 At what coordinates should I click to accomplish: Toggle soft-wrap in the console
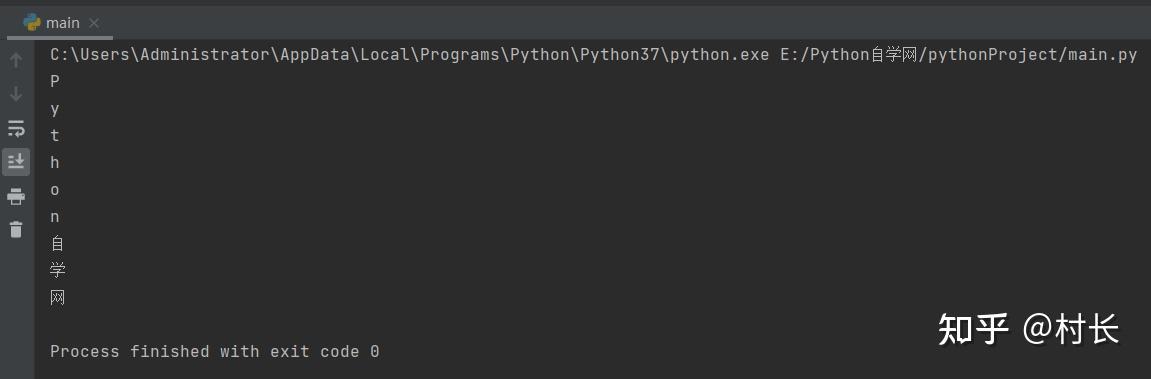coord(16,129)
